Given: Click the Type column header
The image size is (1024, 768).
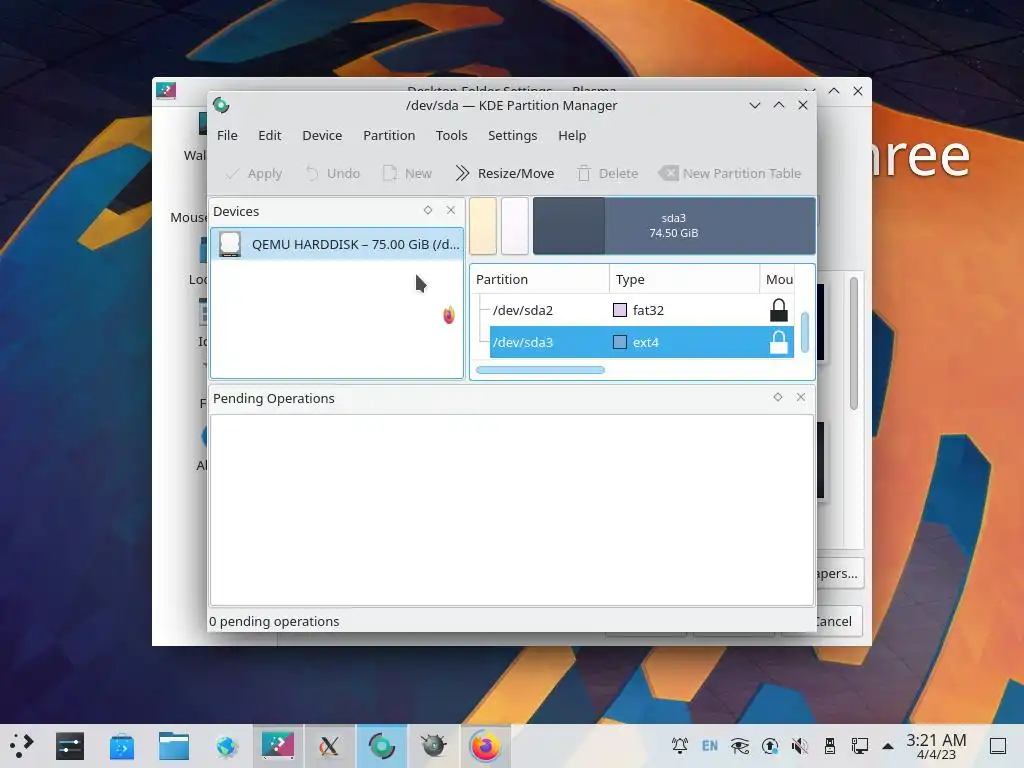Looking at the screenshot, I should pos(684,280).
